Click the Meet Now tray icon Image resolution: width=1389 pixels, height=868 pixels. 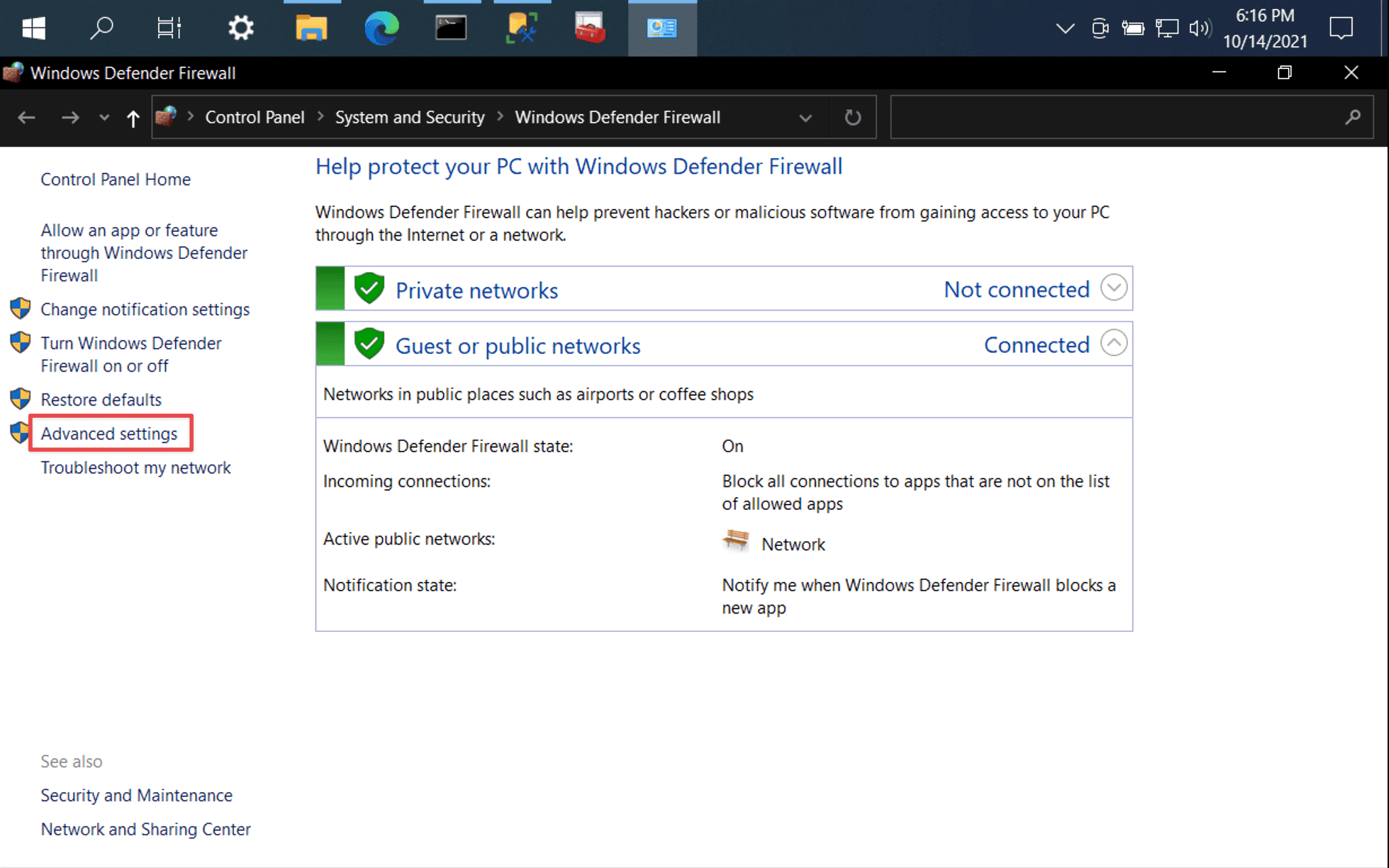[x=1100, y=28]
